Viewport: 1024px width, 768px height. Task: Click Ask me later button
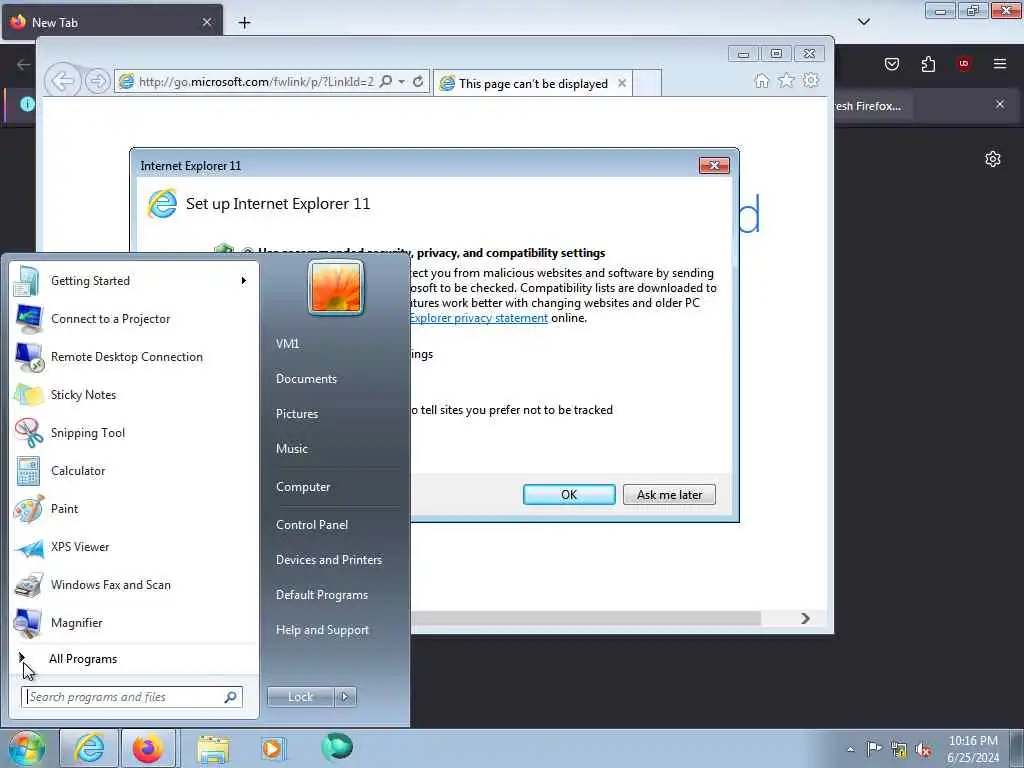(669, 495)
